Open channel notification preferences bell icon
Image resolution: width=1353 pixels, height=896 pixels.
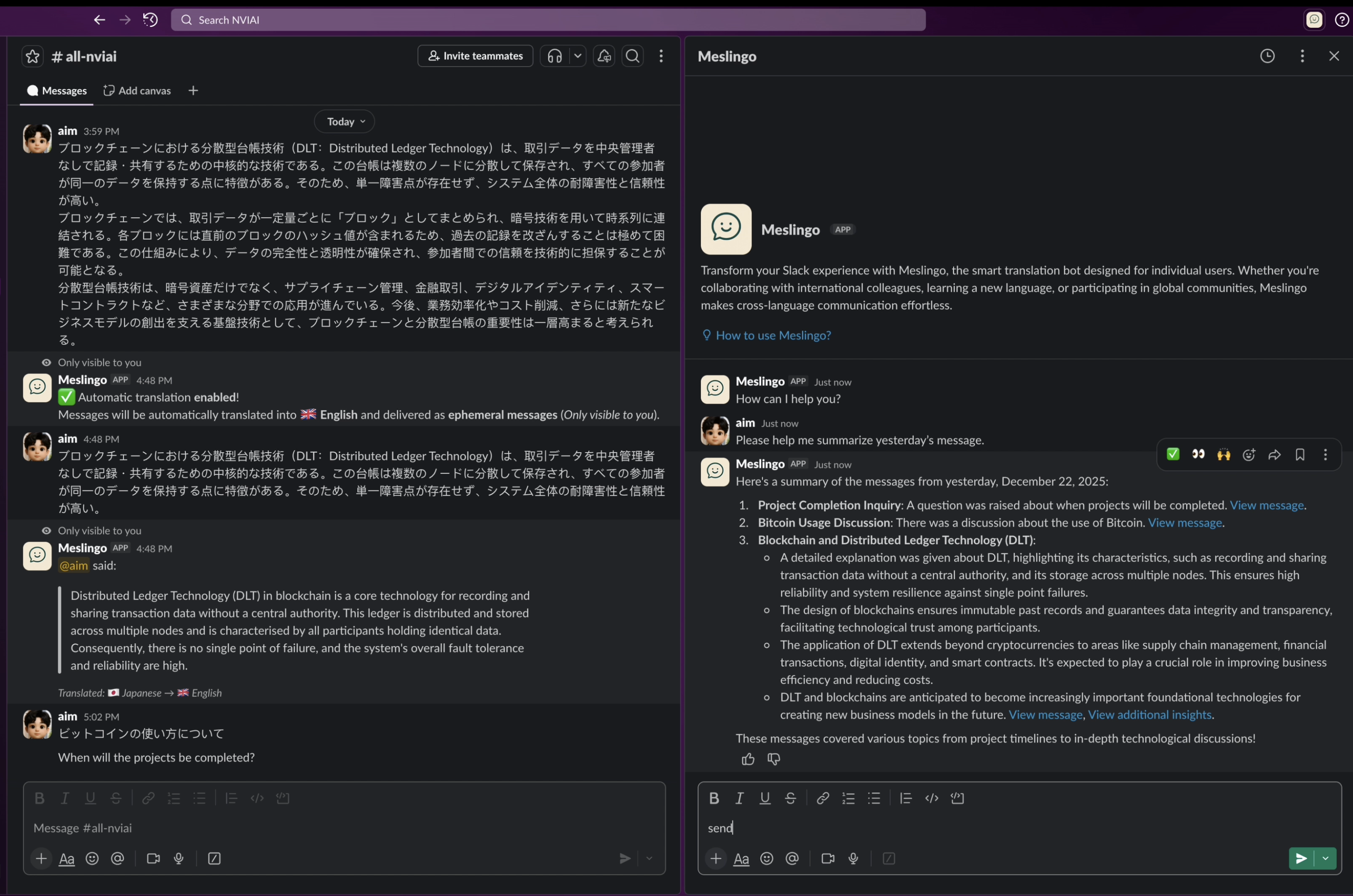click(x=604, y=56)
